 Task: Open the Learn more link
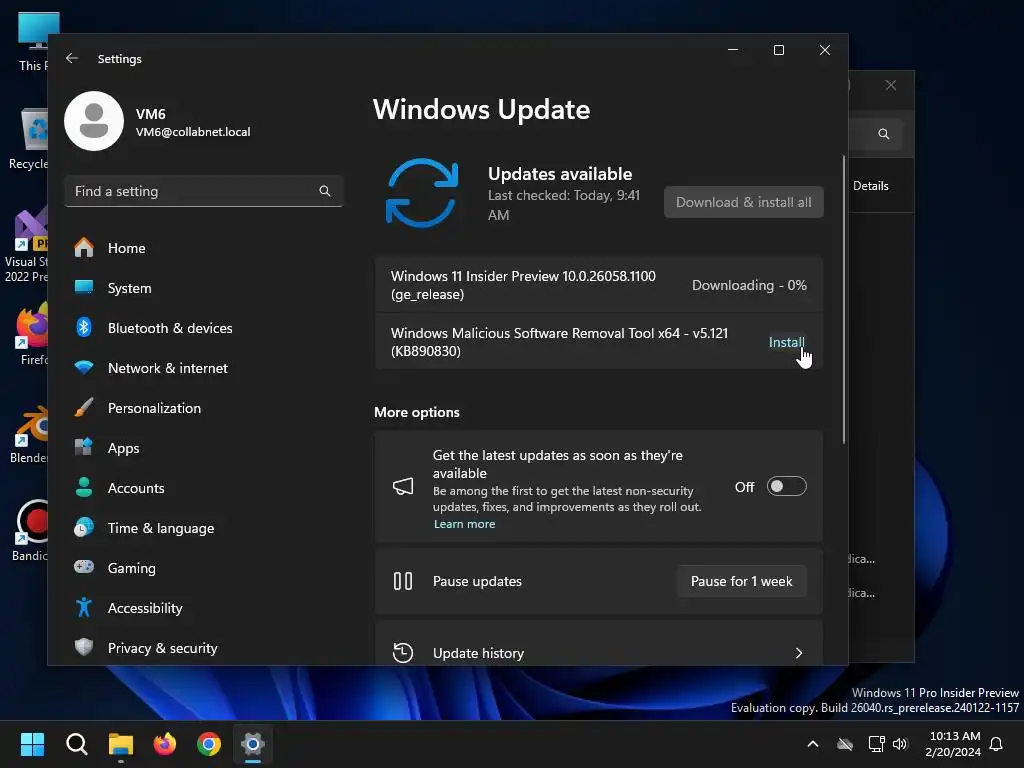click(x=464, y=524)
